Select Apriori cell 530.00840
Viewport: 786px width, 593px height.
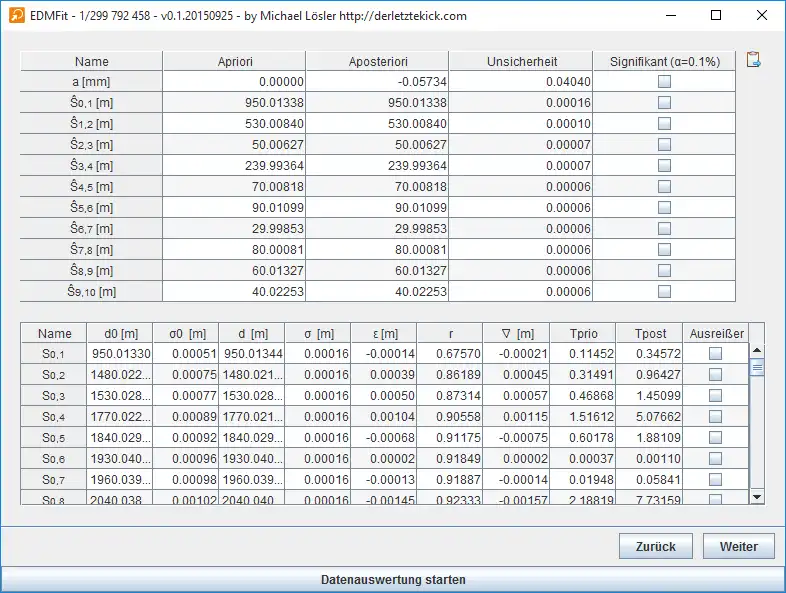click(234, 124)
